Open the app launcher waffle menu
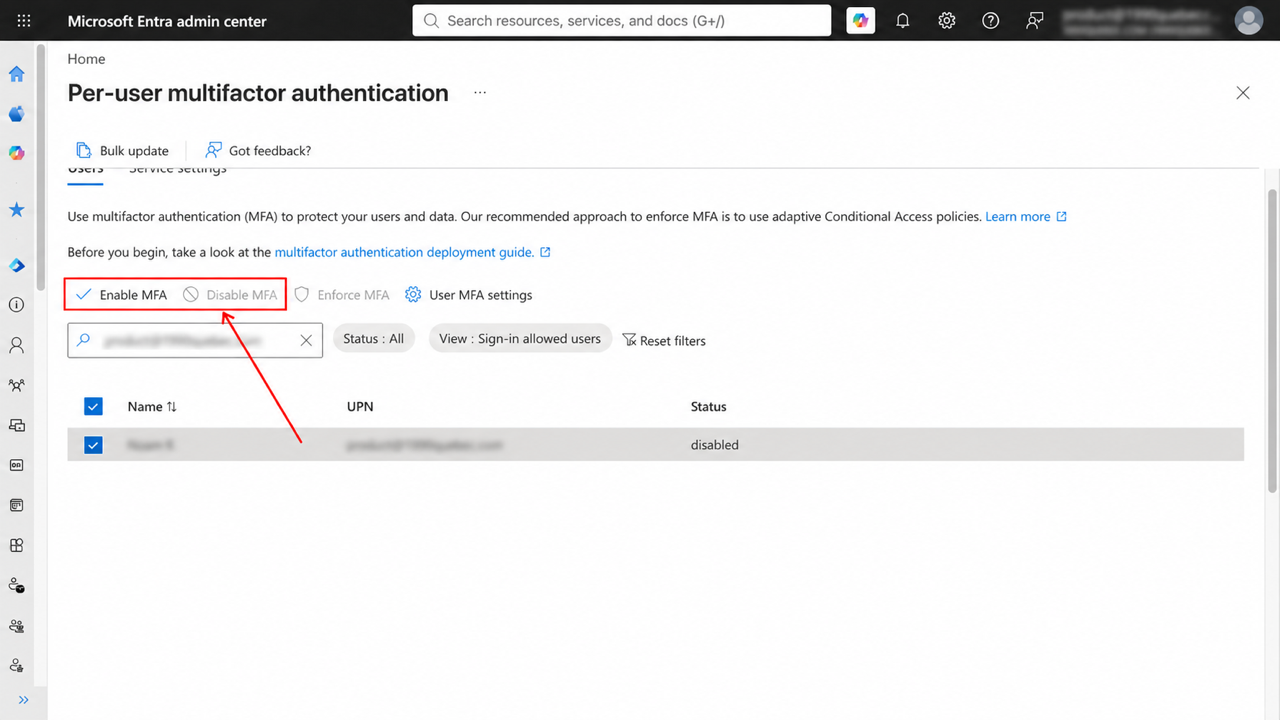1280x720 pixels. coord(24,20)
